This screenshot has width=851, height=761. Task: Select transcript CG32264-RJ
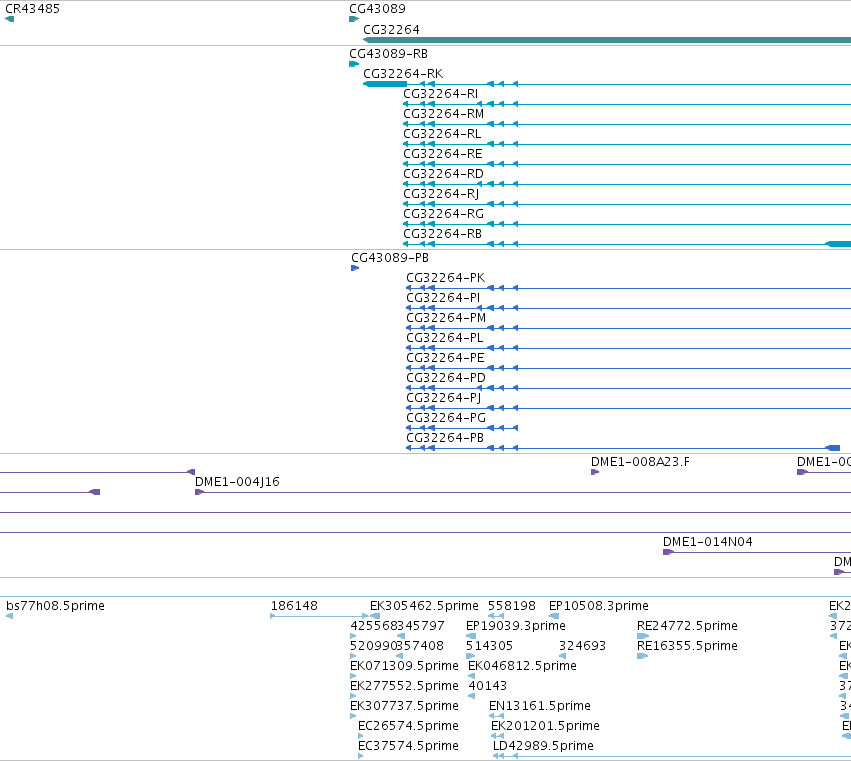coord(441,194)
